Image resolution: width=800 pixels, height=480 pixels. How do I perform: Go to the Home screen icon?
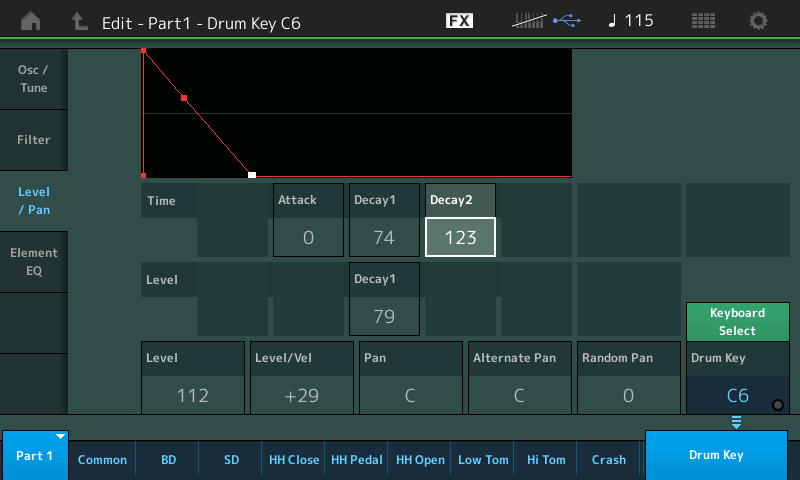(x=31, y=21)
